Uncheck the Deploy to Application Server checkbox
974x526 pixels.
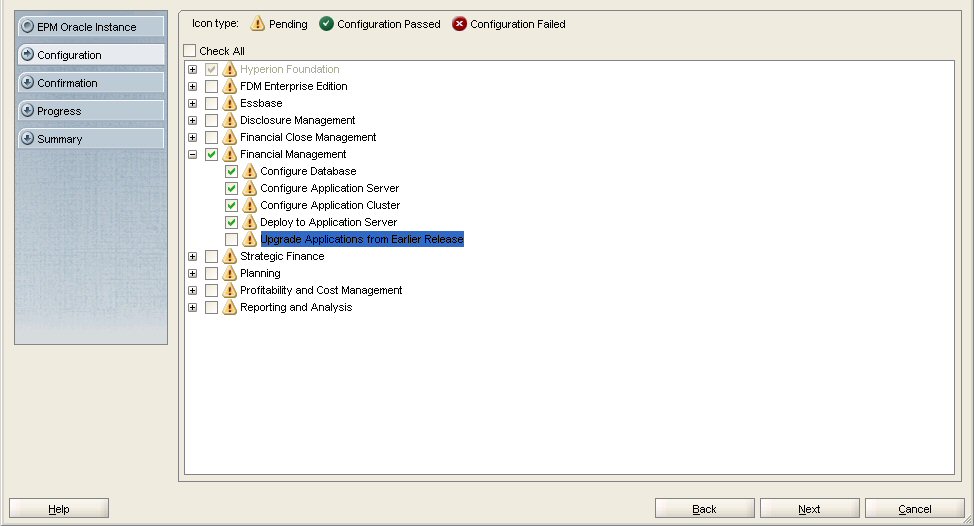coord(231,222)
